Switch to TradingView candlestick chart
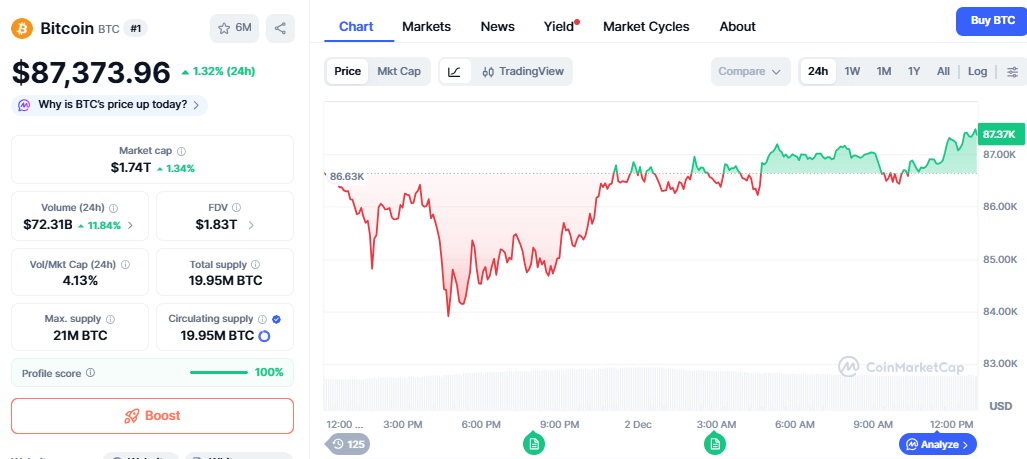The height and width of the screenshot is (459, 1027). click(x=523, y=71)
